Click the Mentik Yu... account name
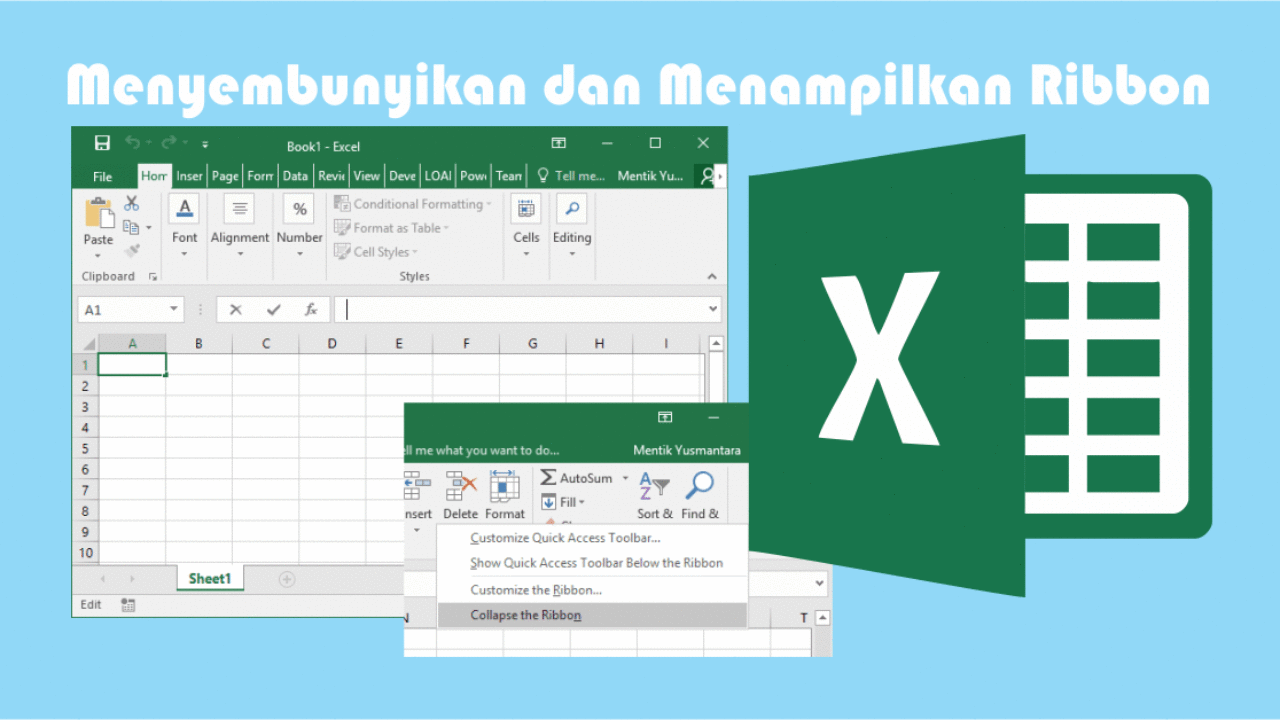The image size is (1280, 720). [650, 176]
